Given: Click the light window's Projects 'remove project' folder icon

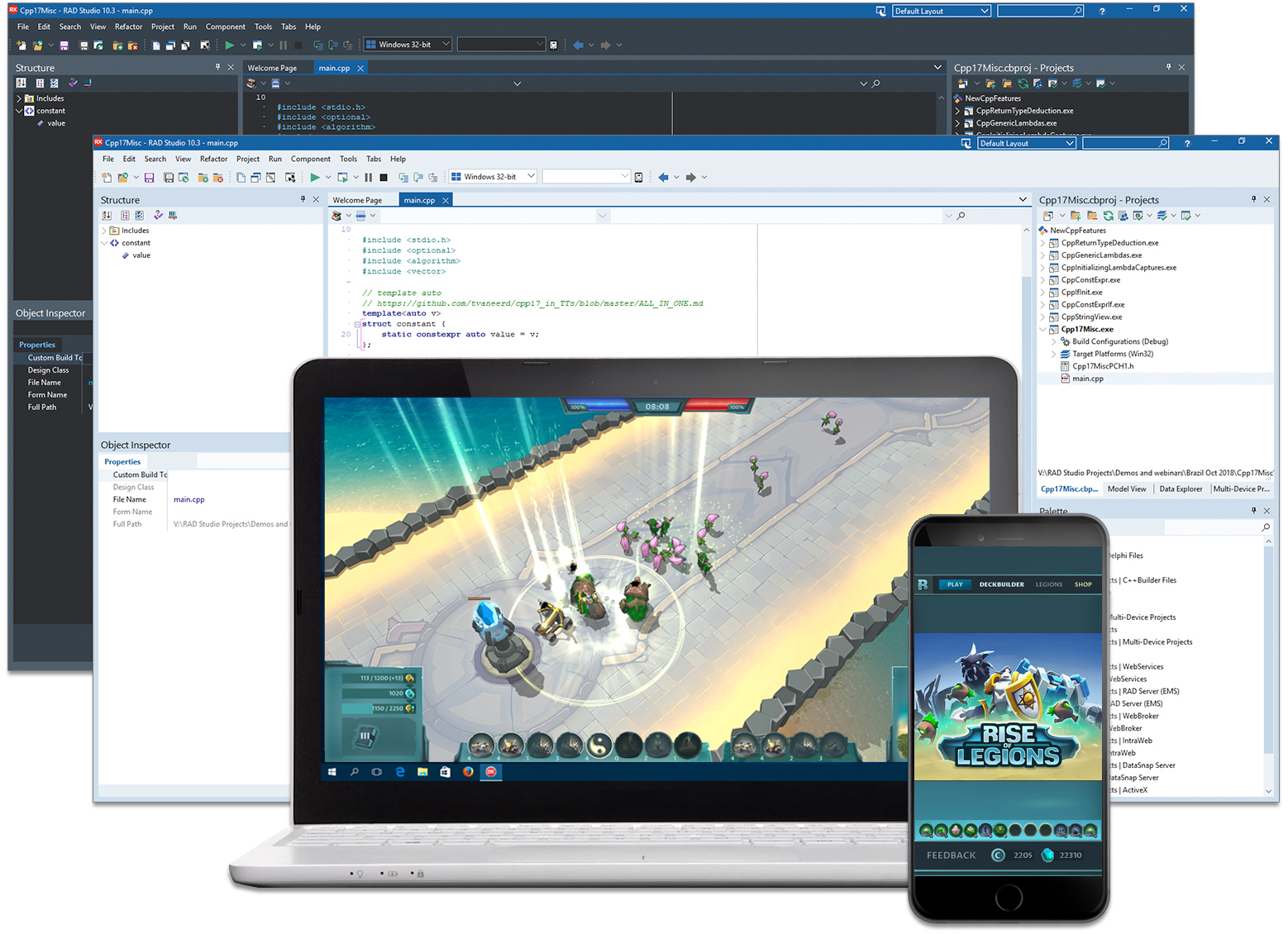Looking at the screenshot, I should point(1092,215).
